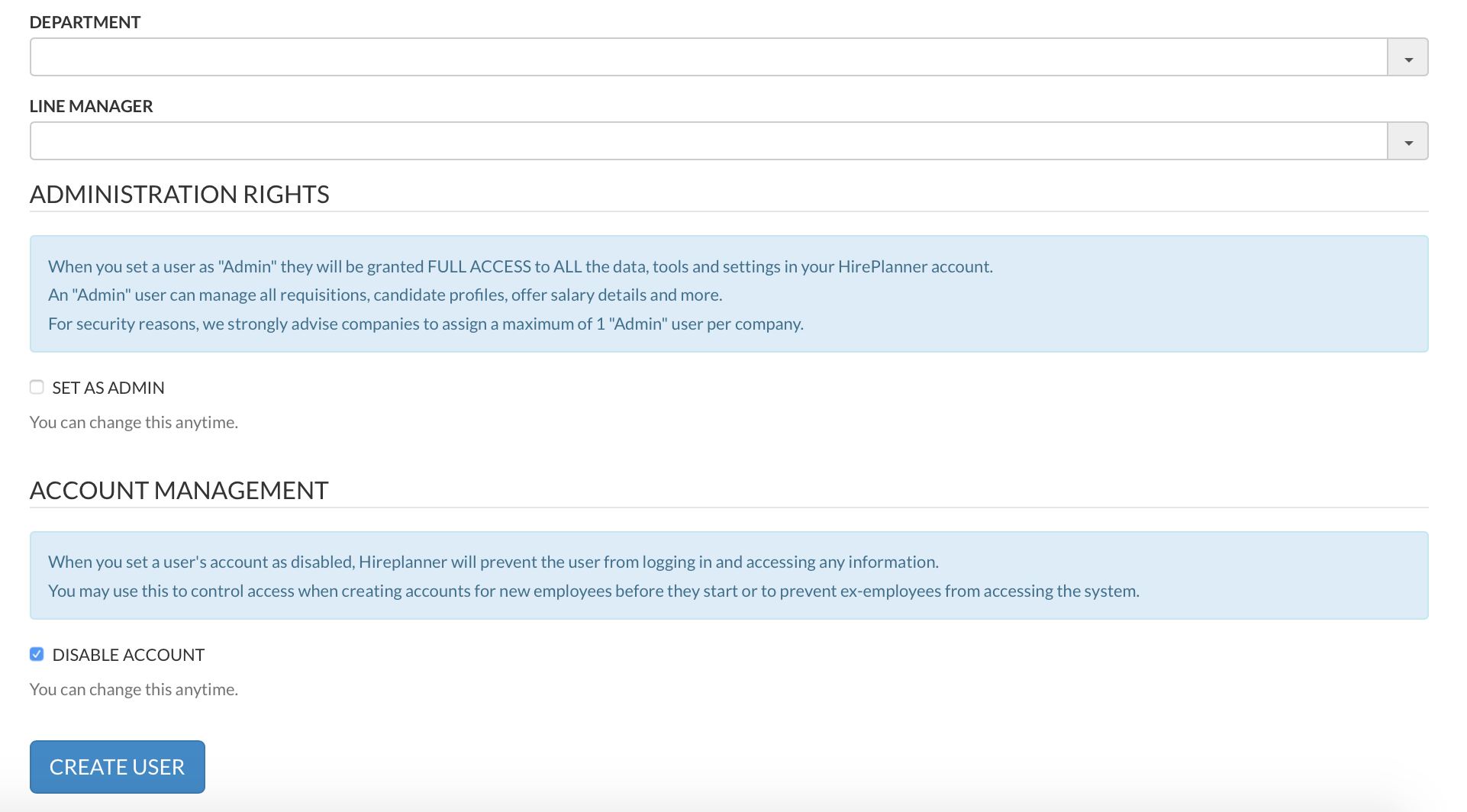Image resolution: width=1467 pixels, height=812 pixels.
Task: Click the Administration Rights heading
Action: [179, 195]
